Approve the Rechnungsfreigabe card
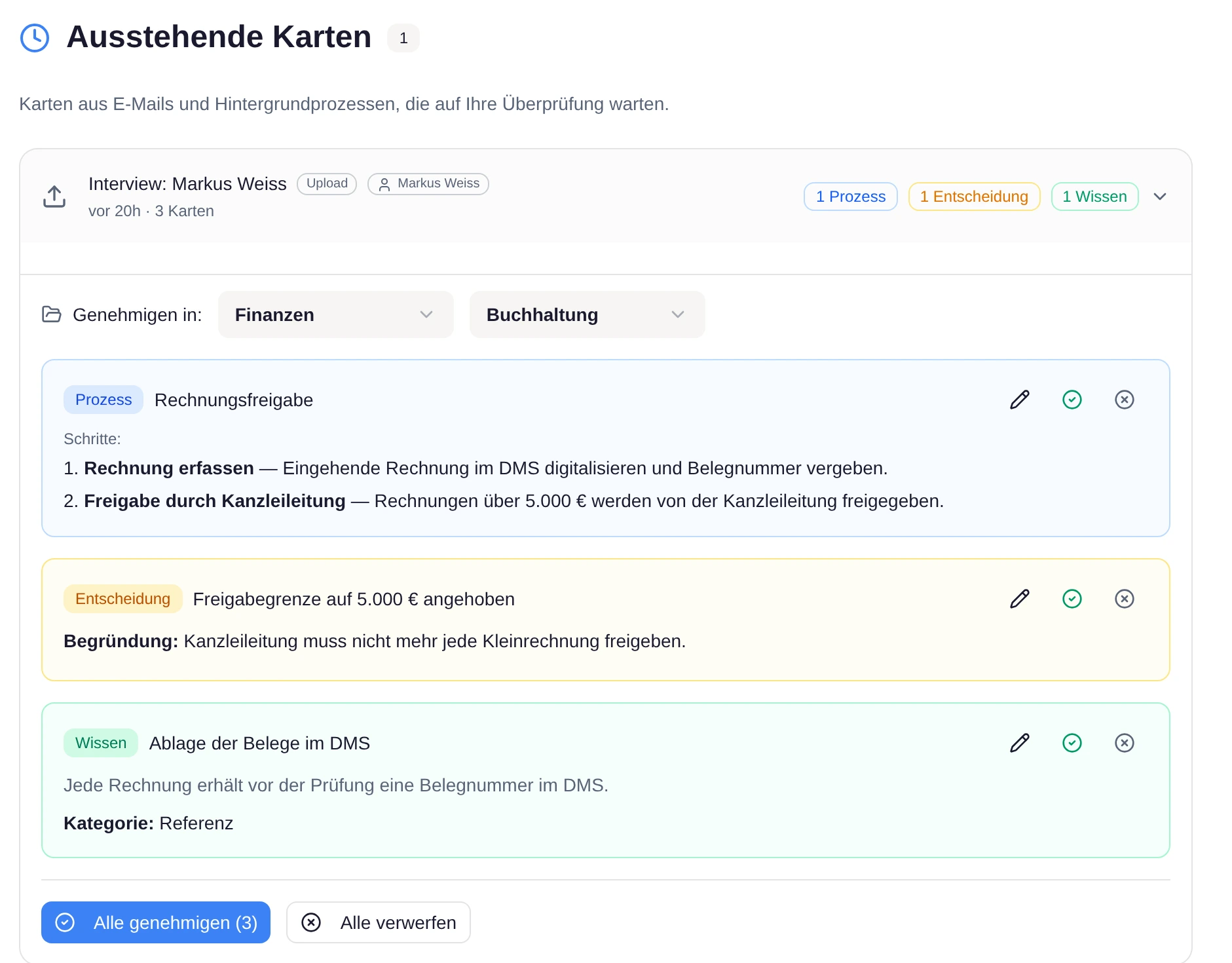This screenshot has height=963, width=1232. pyautogui.click(x=1072, y=400)
